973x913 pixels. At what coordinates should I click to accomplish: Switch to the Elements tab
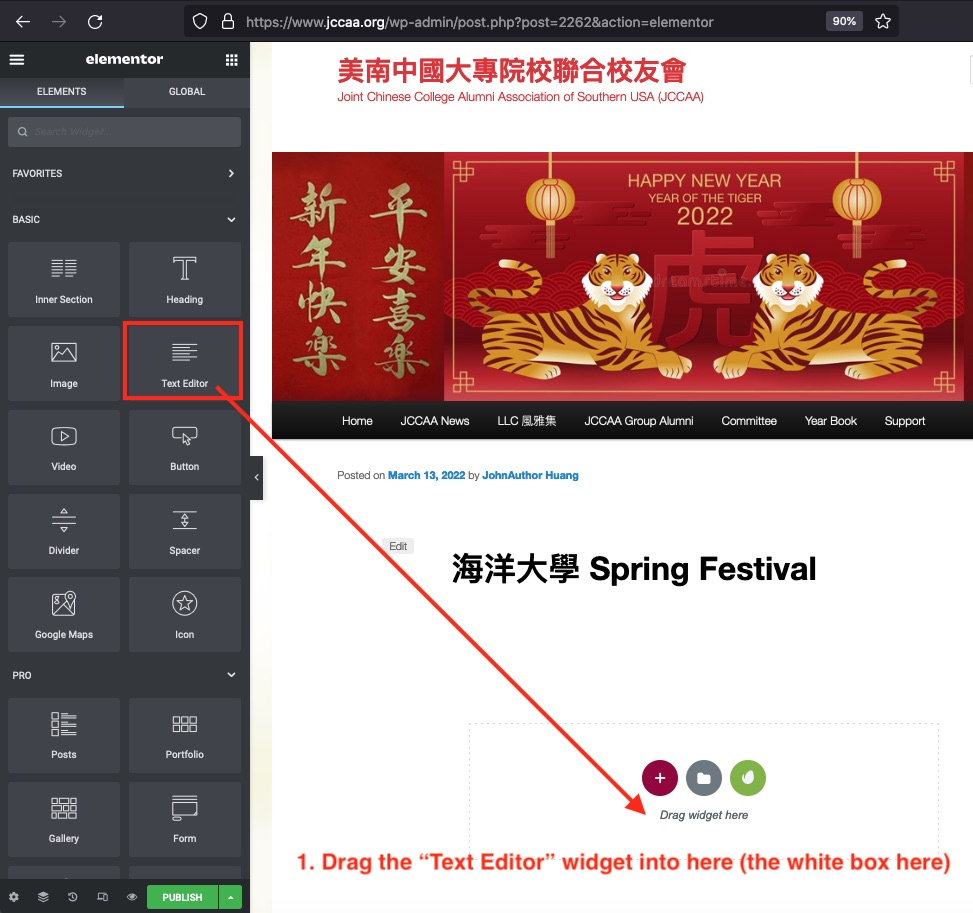(61, 91)
